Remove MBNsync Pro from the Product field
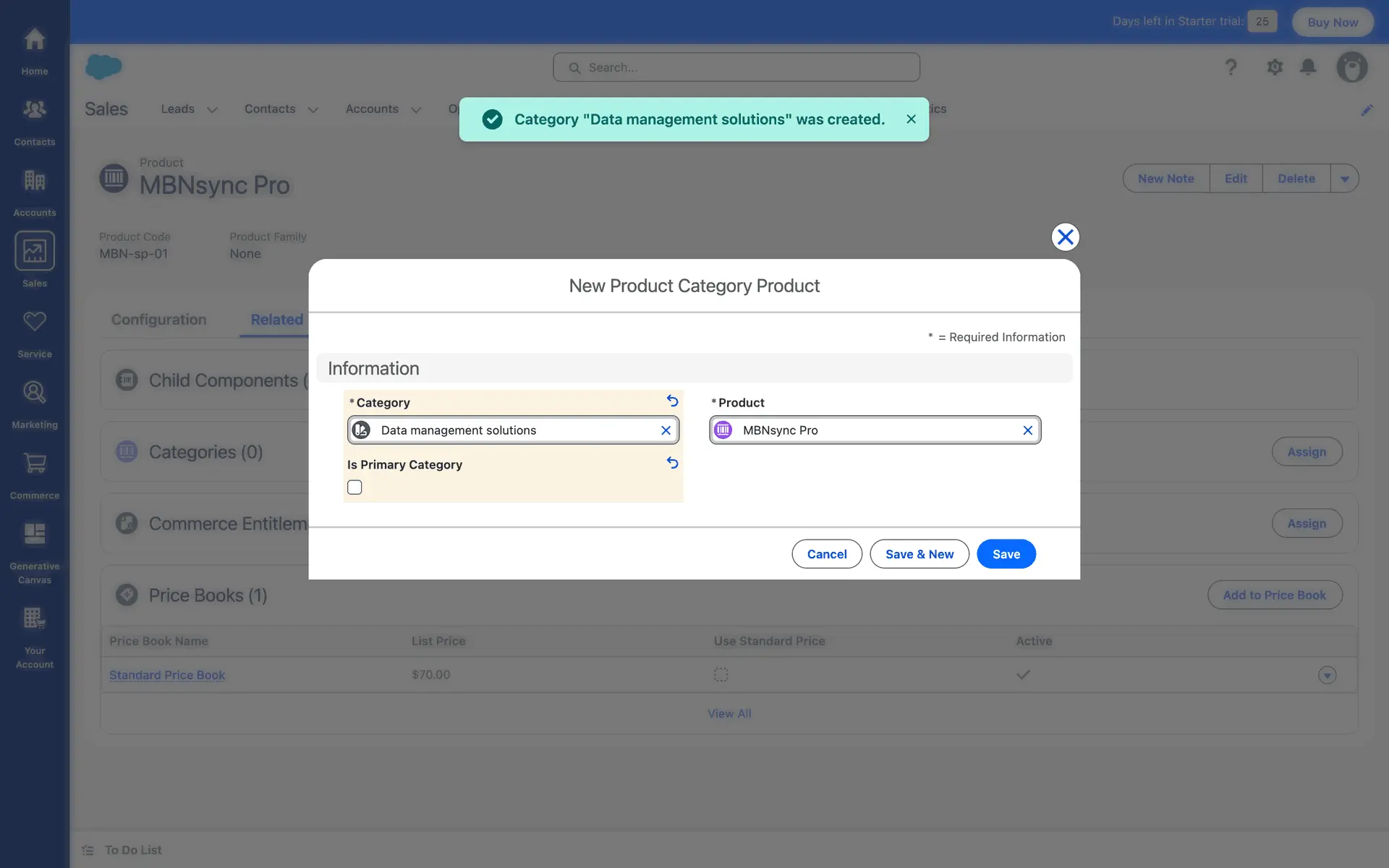 1027,430
